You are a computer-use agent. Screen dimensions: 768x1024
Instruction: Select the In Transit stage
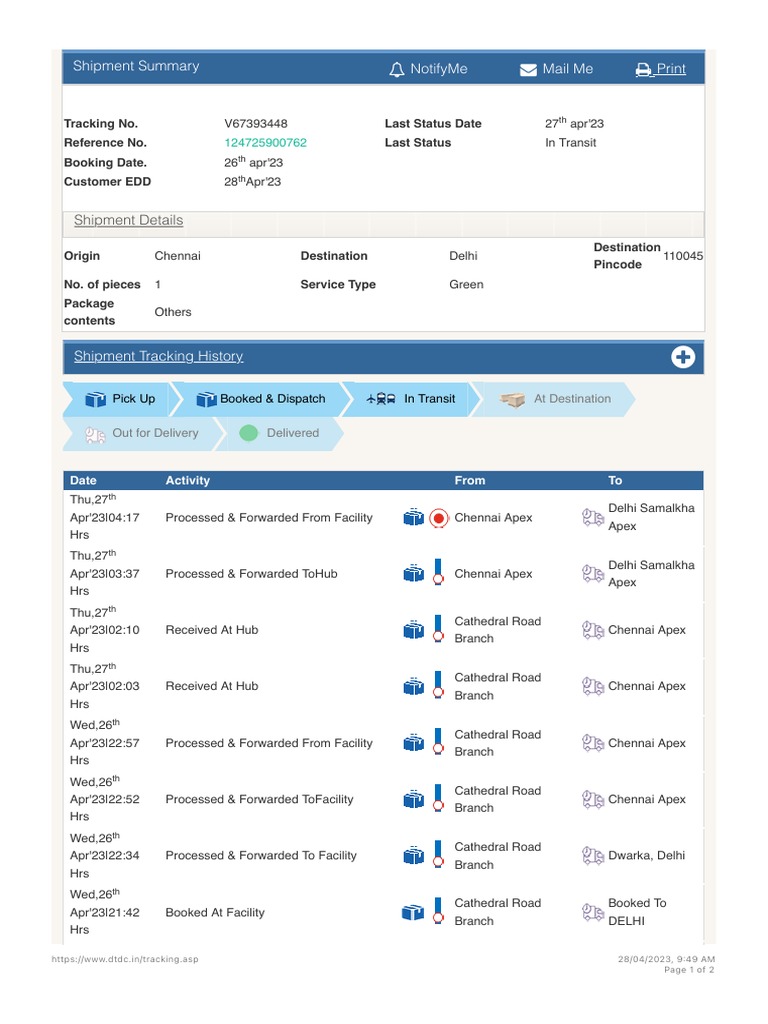coord(412,399)
